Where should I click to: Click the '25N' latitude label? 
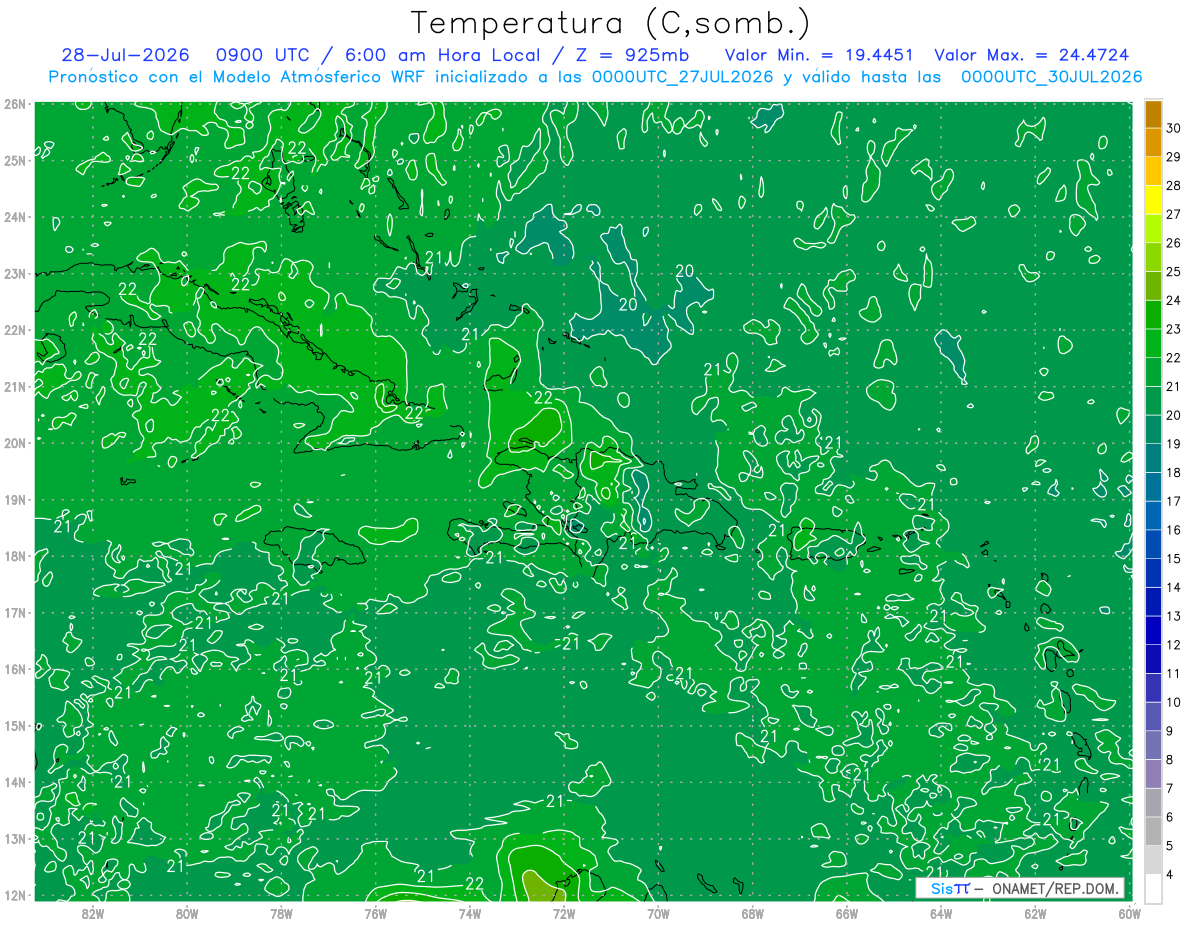coord(15,160)
